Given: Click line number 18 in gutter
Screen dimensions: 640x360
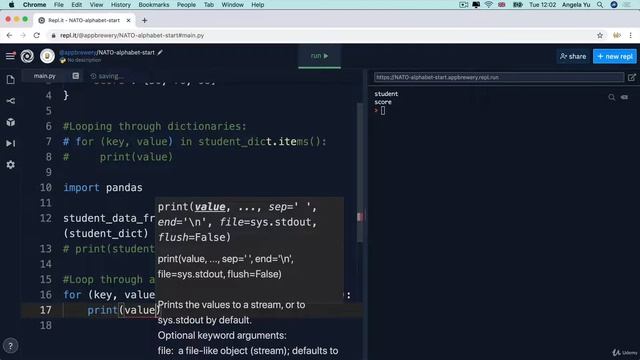Looking at the screenshot, I should [x=46, y=326].
